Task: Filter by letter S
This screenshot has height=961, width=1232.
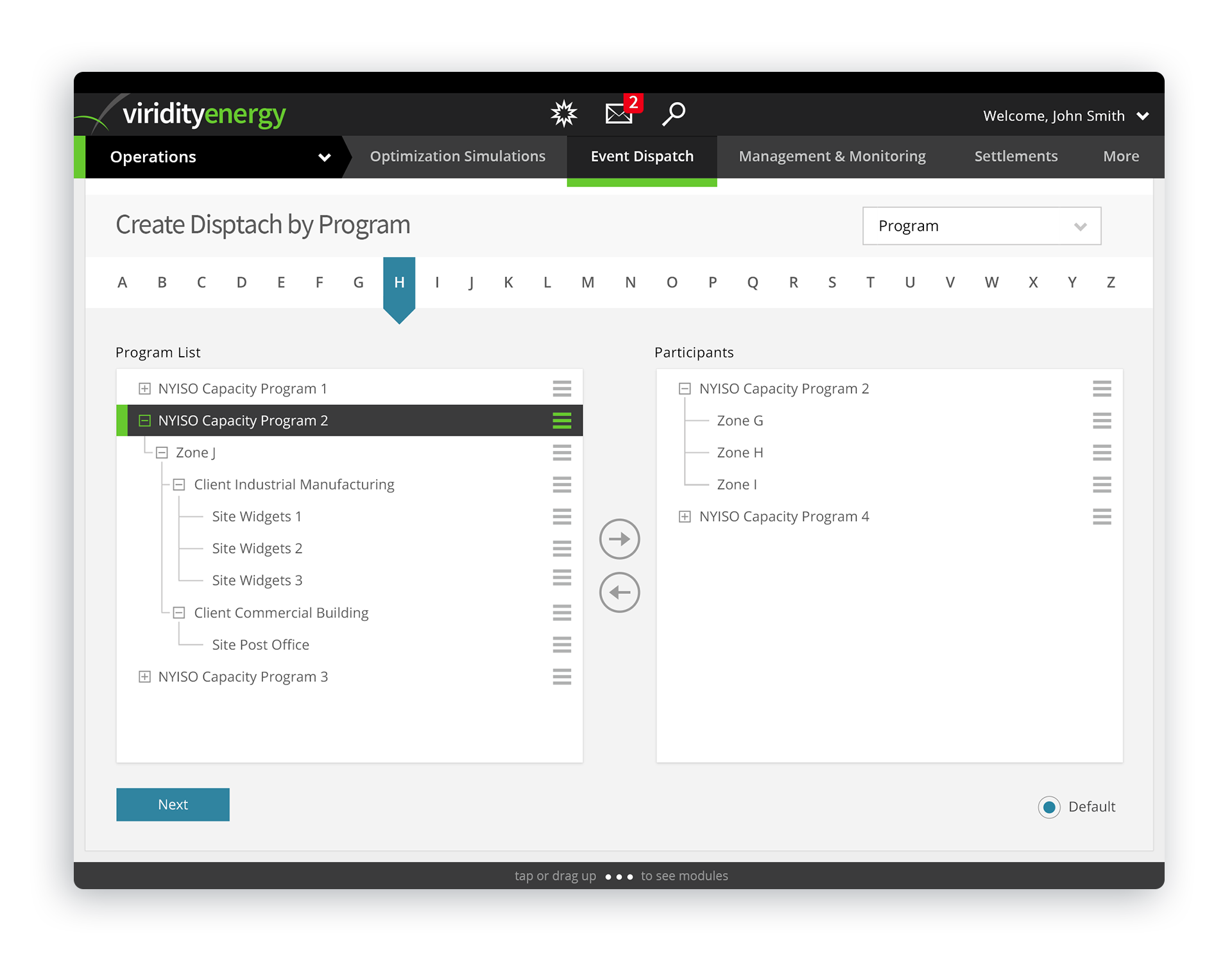Action: pyautogui.click(x=832, y=283)
